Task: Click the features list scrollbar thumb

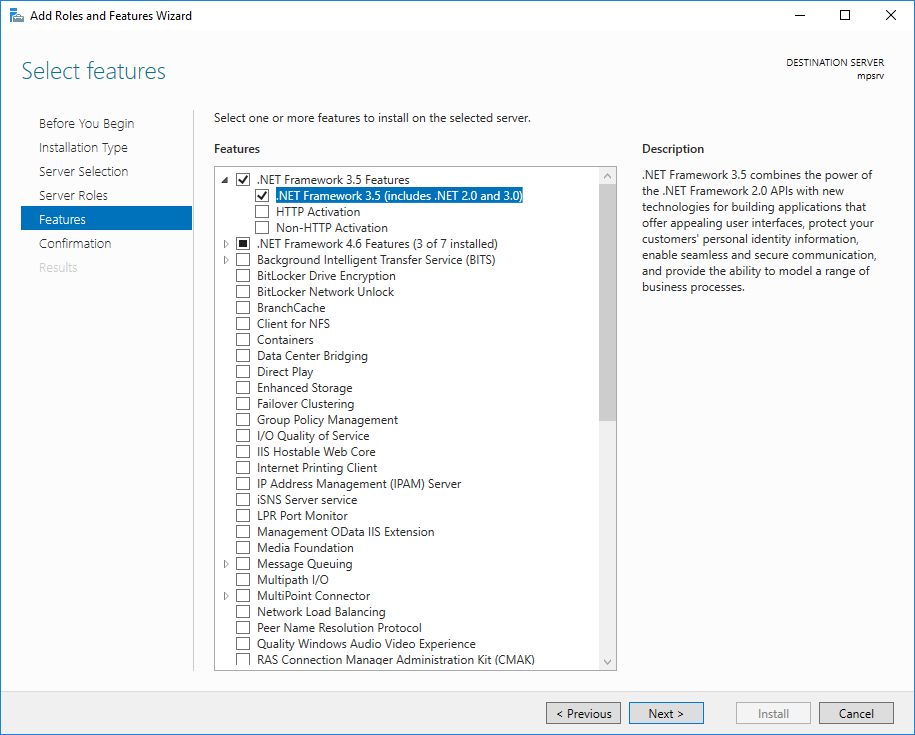Action: point(607,302)
